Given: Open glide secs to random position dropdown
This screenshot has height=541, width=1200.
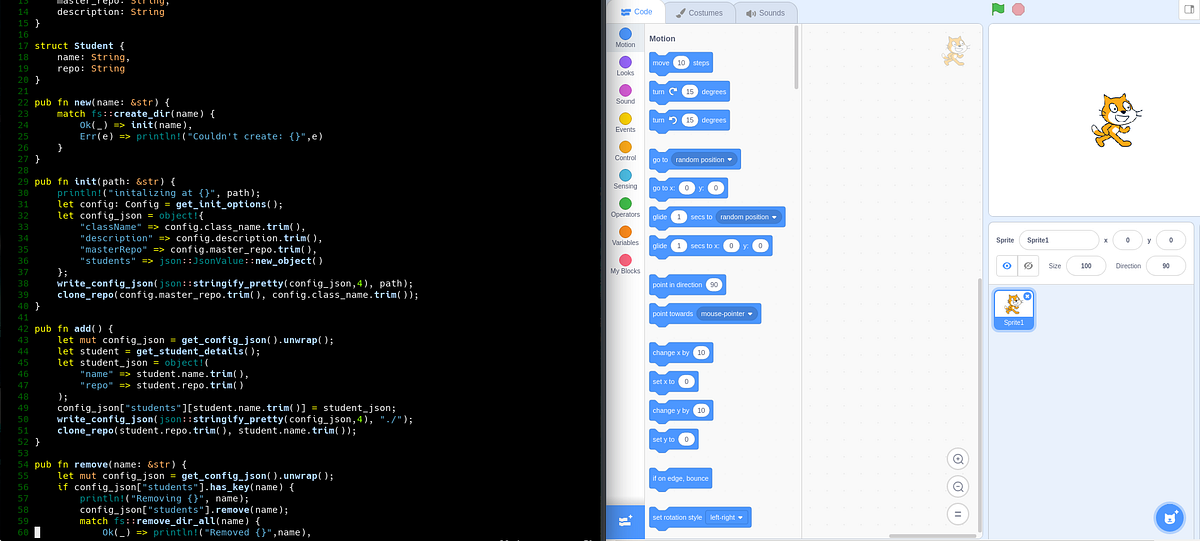Looking at the screenshot, I should [x=750, y=217].
